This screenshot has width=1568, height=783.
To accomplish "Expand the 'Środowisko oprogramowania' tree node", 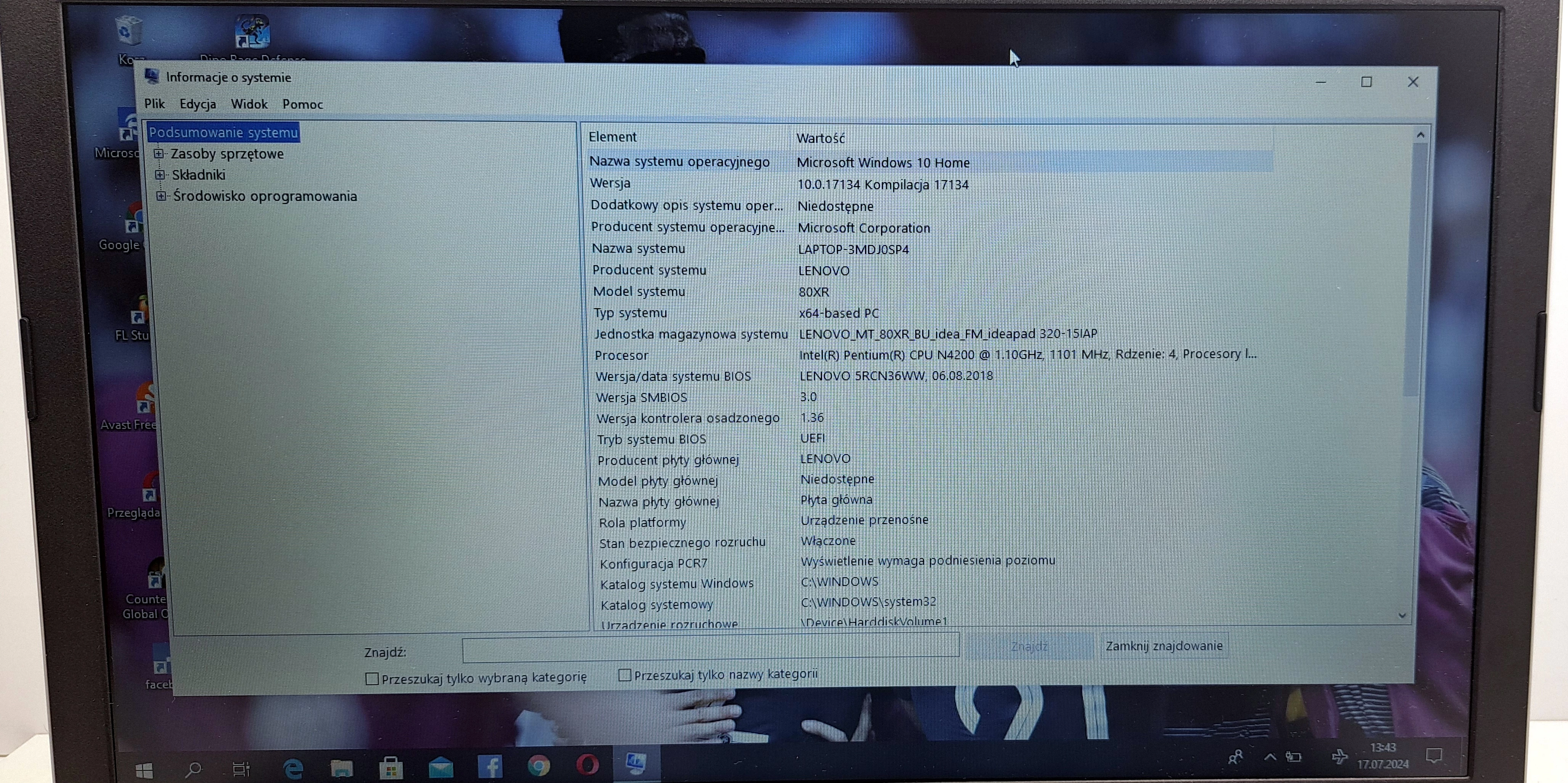I will coord(161,195).
